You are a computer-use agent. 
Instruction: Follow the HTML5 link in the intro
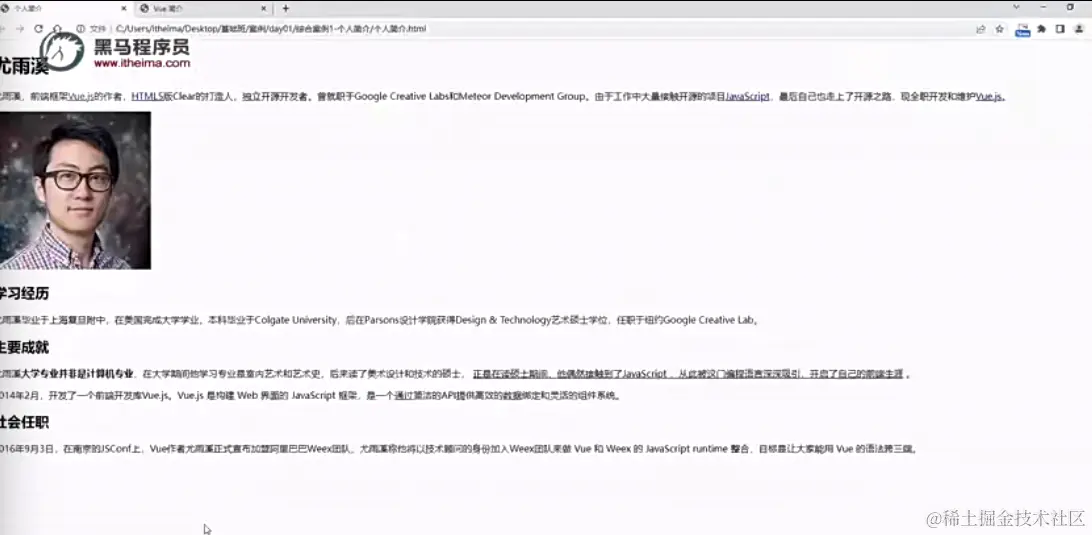coord(147,97)
